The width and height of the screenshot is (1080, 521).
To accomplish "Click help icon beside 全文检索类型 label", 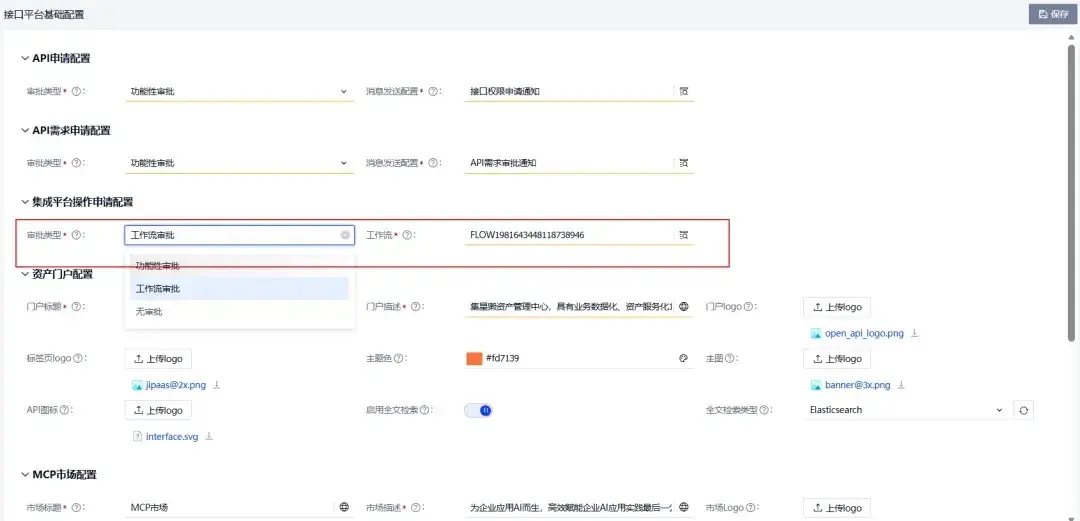I will 763,410.
